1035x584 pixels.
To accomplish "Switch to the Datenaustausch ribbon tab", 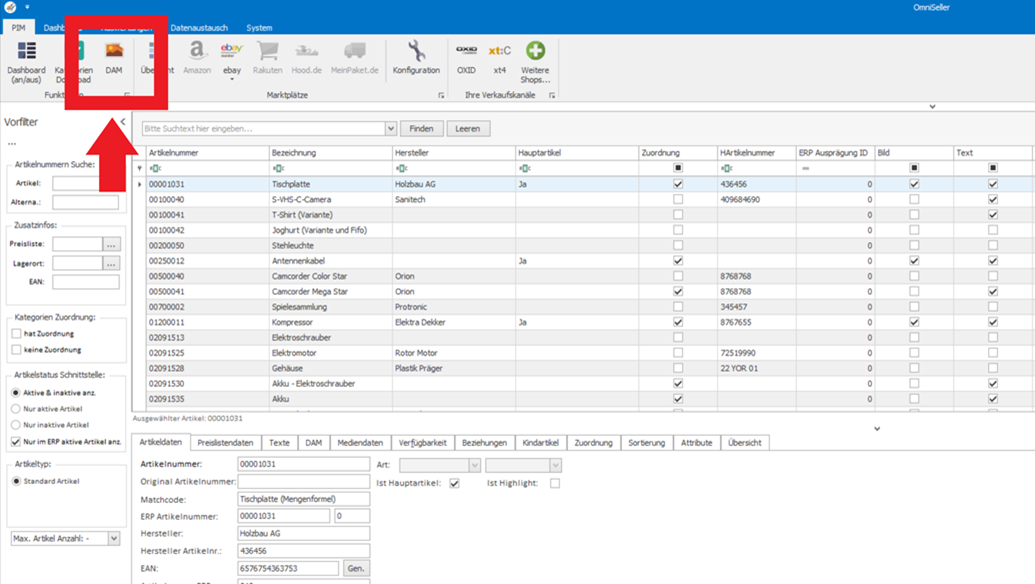I will tap(199, 28).
